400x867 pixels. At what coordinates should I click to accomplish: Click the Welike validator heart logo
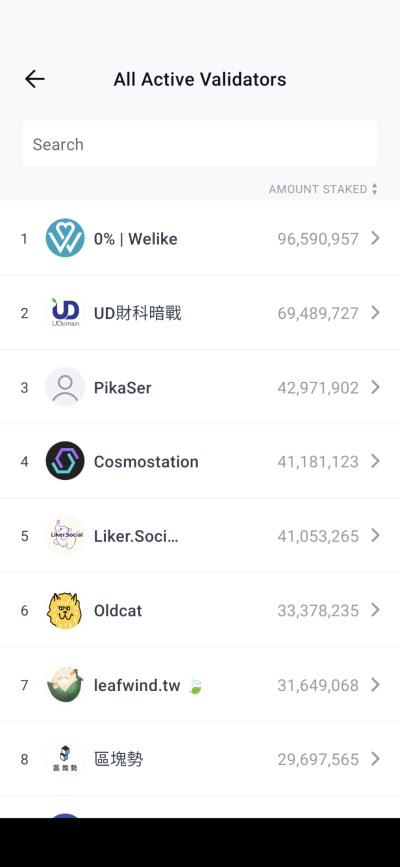[65, 238]
